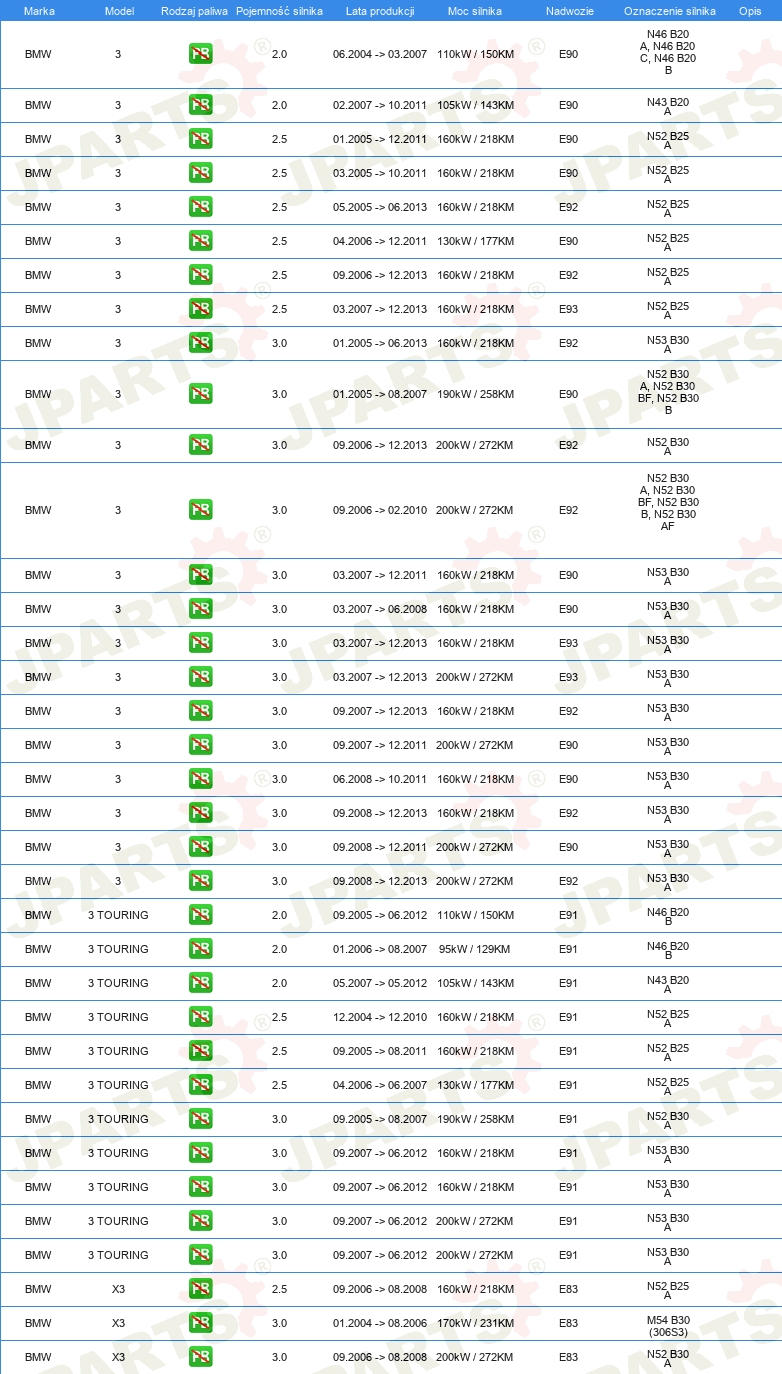Click petrol icon in 09.2006 -> 02.2010 row
Image resolution: width=782 pixels, height=1374 pixels.
point(200,510)
